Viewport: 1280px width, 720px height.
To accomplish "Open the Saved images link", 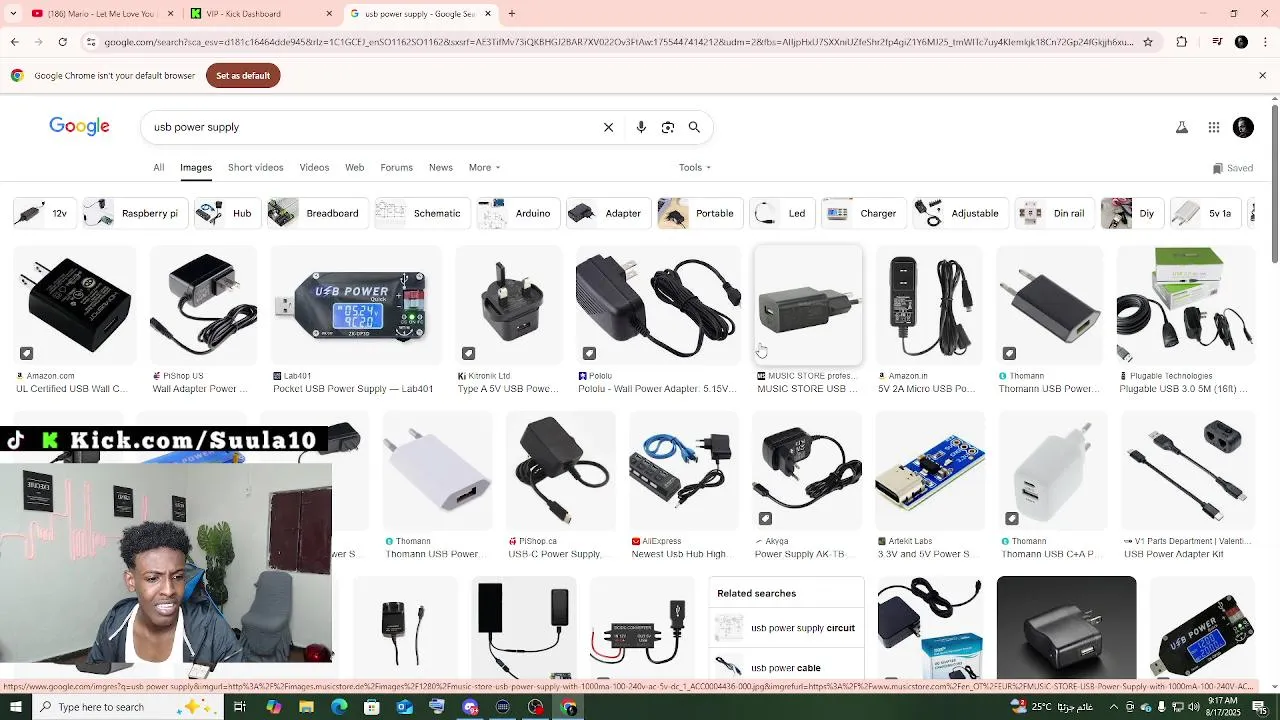I will 1232,168.
